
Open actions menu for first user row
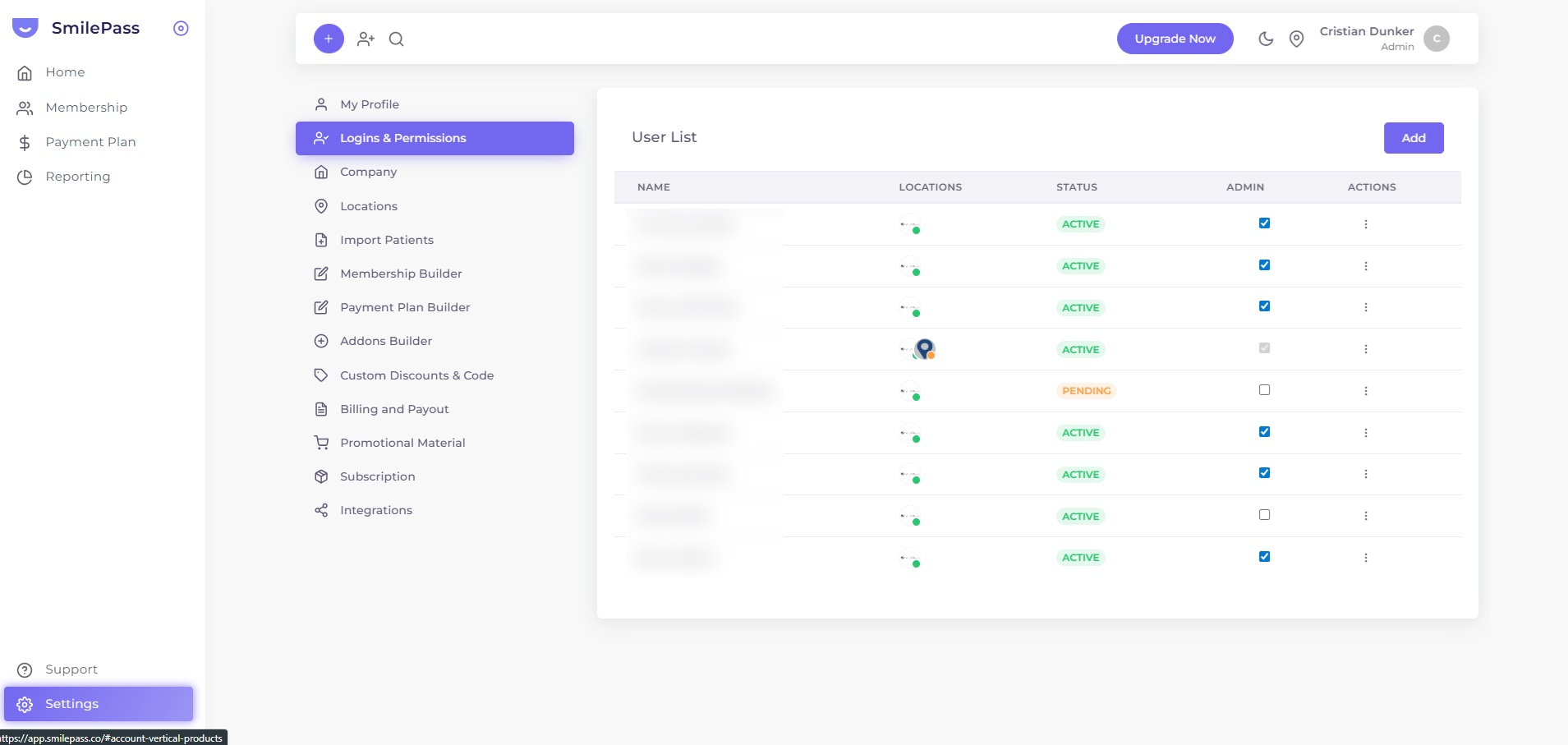point(1366,224)
